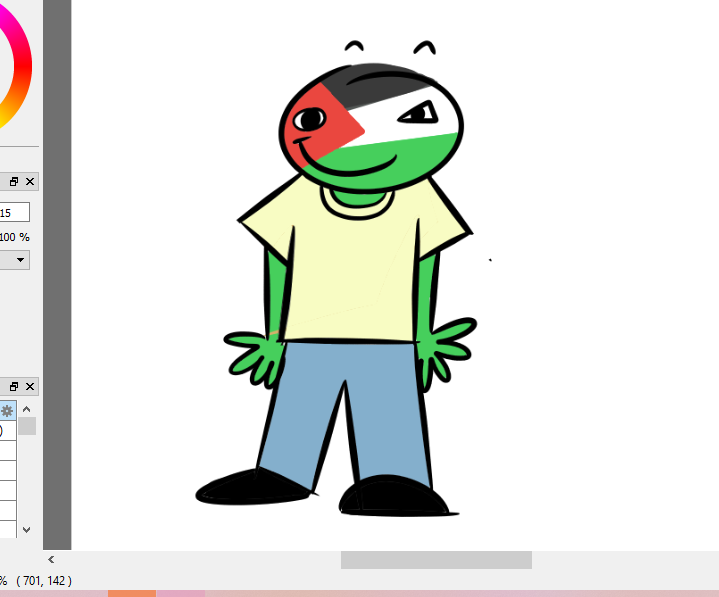Click the 100 % opacity value
719x597 pixels.
[x=15, y=237]
